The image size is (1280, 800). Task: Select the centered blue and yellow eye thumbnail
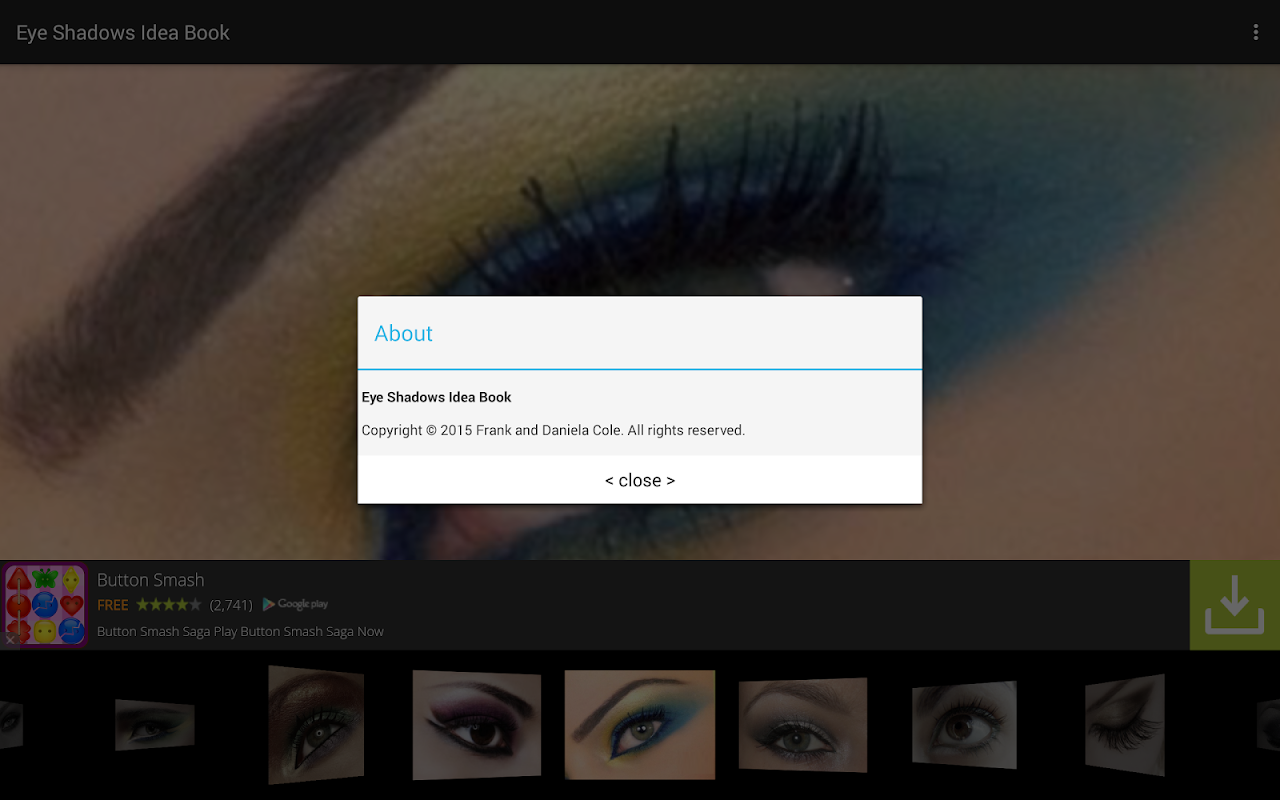640,725
